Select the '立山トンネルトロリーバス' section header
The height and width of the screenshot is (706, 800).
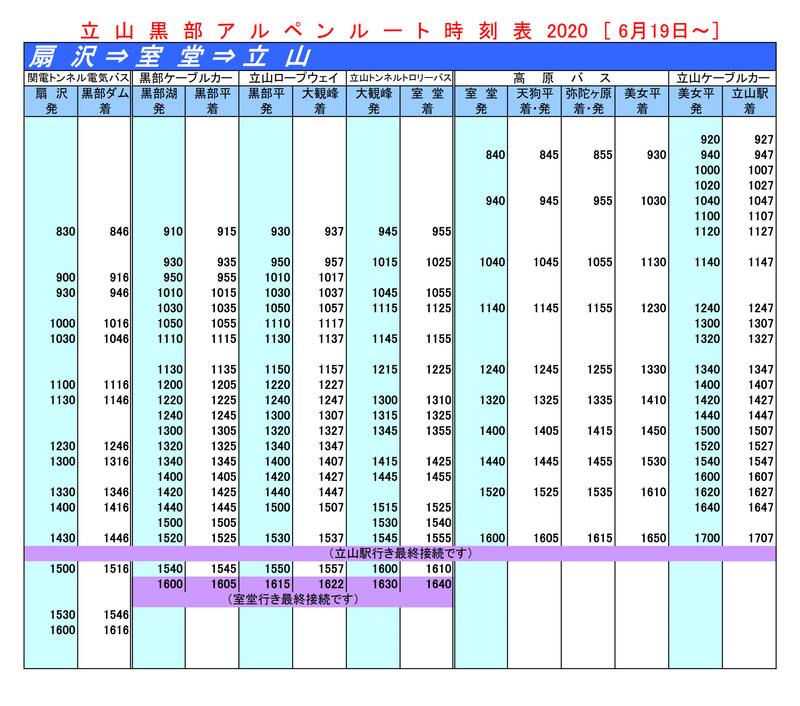click(x=400, y=78)
